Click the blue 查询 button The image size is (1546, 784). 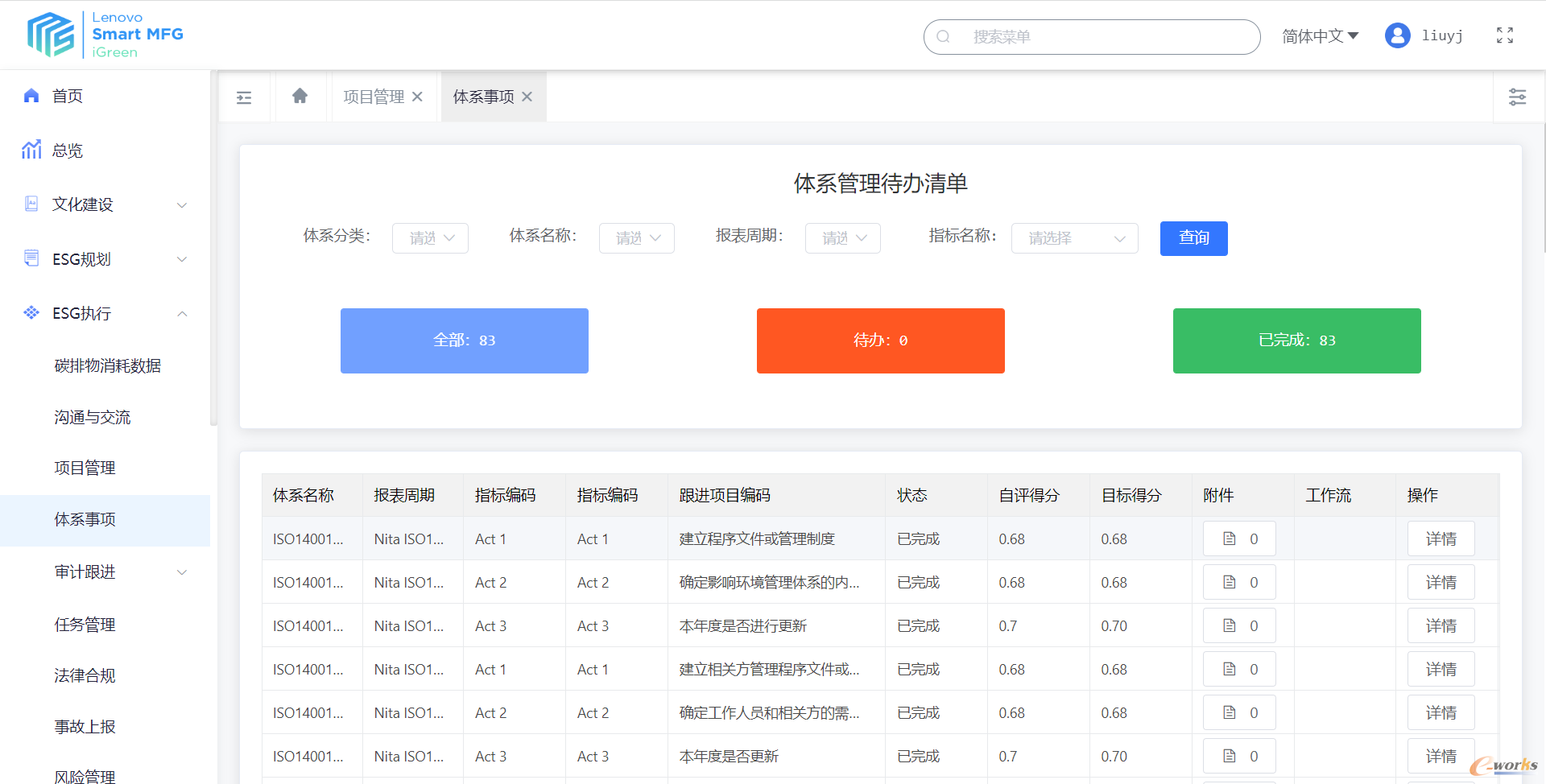[1193, 238]
